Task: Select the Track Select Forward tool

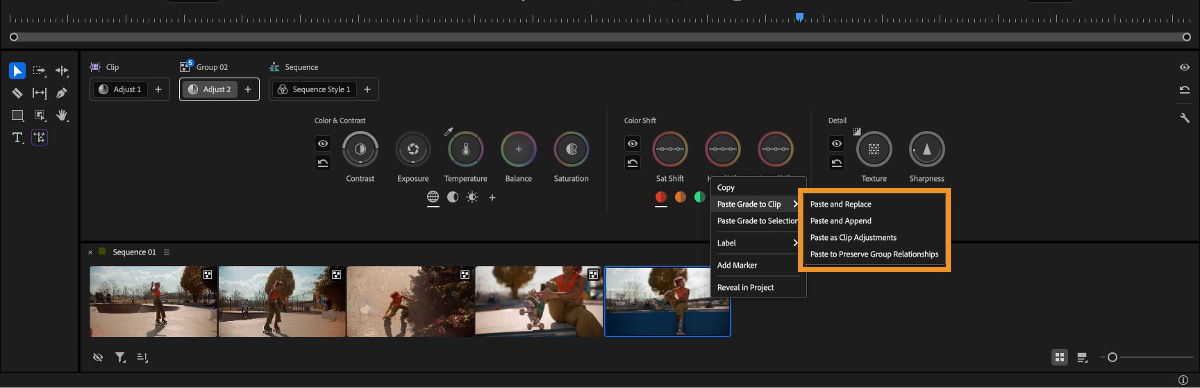Action: 40,71
